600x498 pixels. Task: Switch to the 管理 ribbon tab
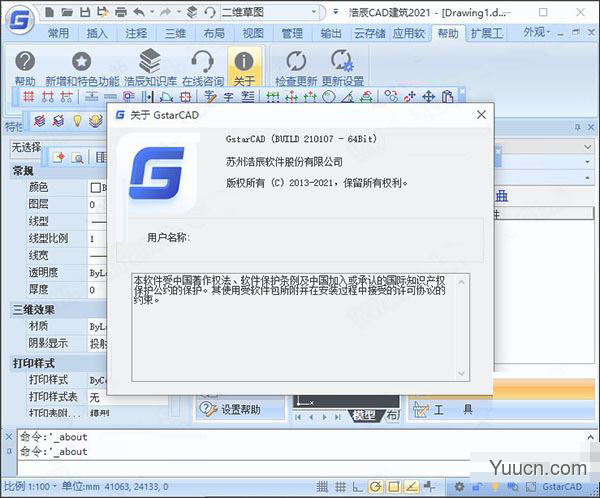coord(292,34)
